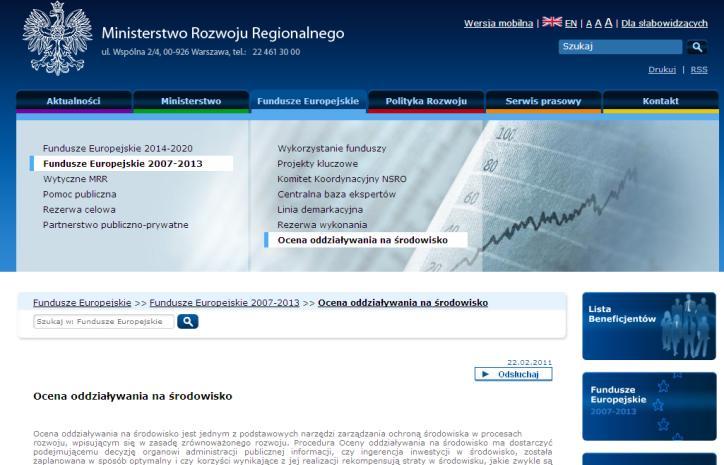The width and height of the screenshot is (724, 465).
Task: Focus the Szukaj search field in header
Action: pyautogui.click(x=620, y=47)
